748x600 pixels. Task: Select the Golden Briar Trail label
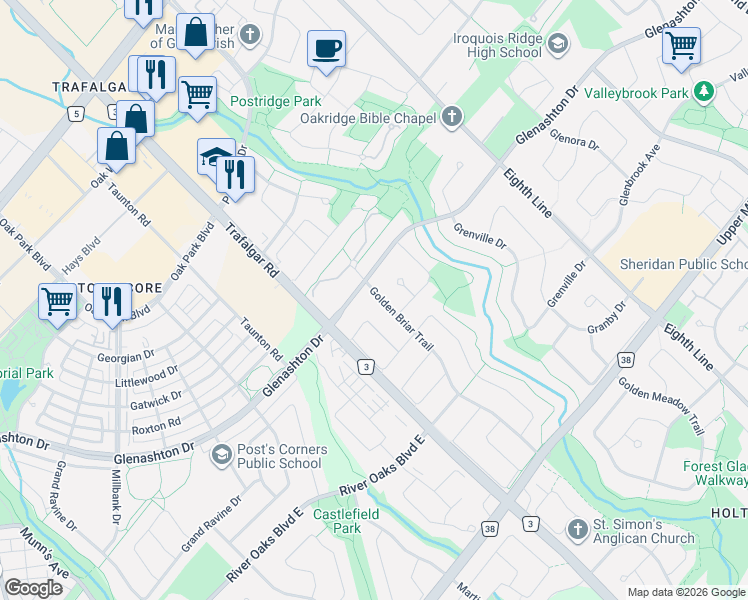(401, 319)
